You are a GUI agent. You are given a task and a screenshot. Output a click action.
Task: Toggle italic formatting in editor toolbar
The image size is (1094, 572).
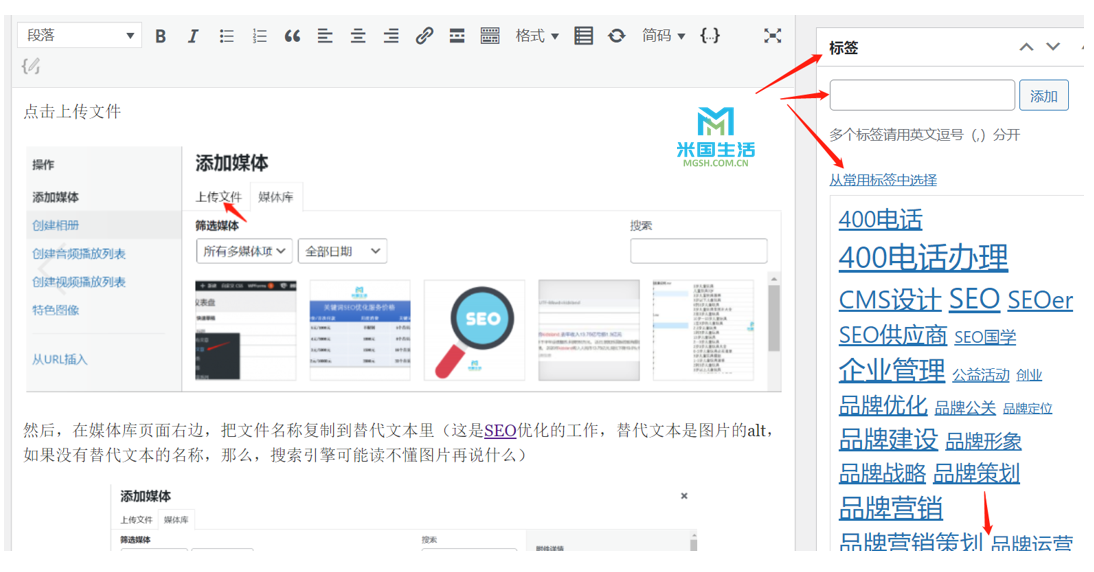pyautogui.click(x=193, y=36)
